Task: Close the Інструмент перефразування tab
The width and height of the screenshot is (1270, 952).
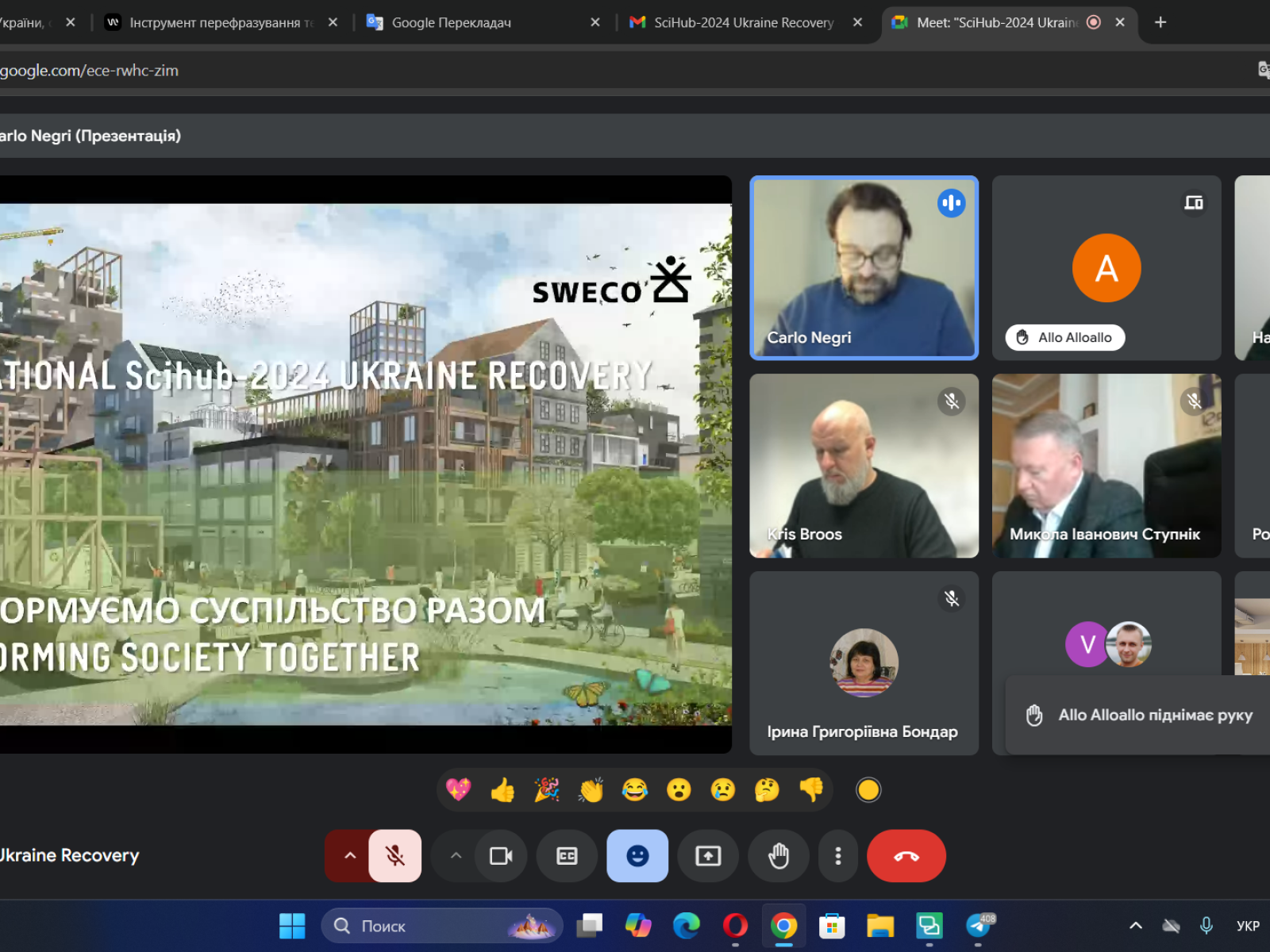Action: [333, 22]
